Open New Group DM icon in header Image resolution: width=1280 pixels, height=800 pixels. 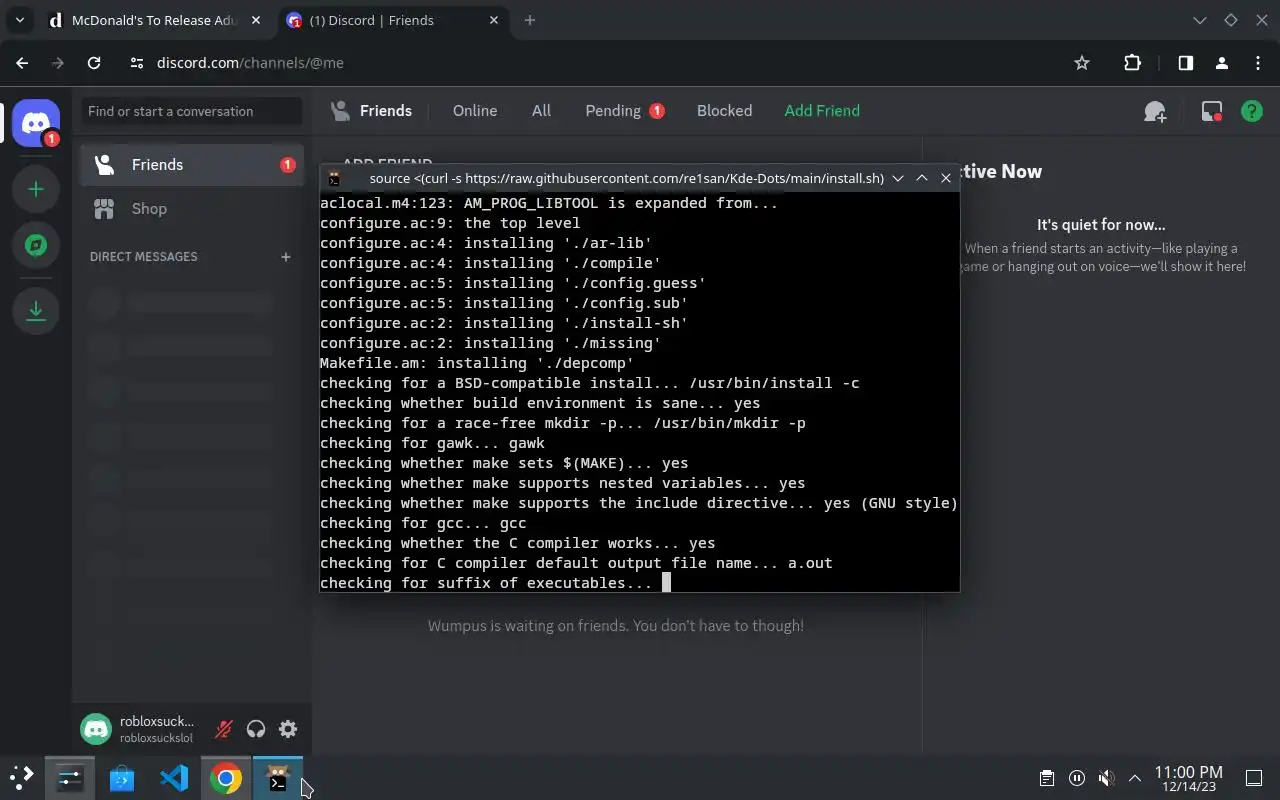(1155, 111)
